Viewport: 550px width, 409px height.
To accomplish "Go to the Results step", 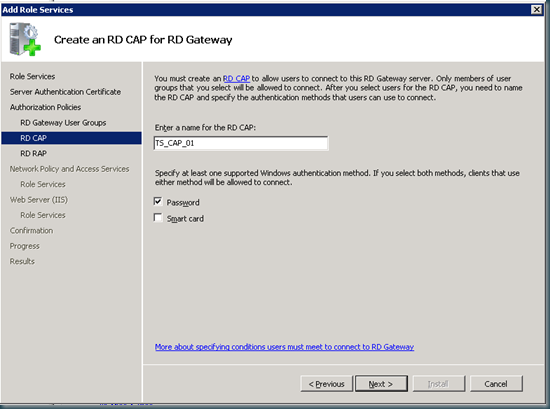I will (22, 262).
